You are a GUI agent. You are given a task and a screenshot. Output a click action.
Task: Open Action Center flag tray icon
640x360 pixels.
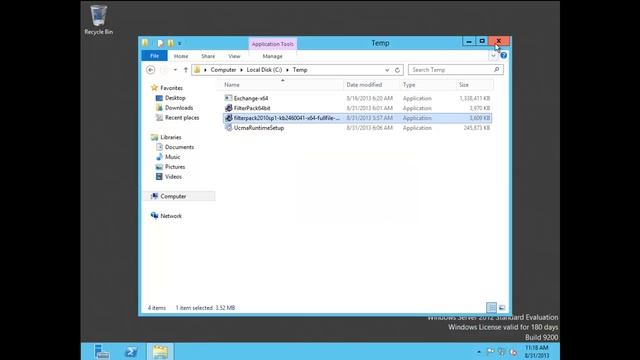[x=490, y=351]
